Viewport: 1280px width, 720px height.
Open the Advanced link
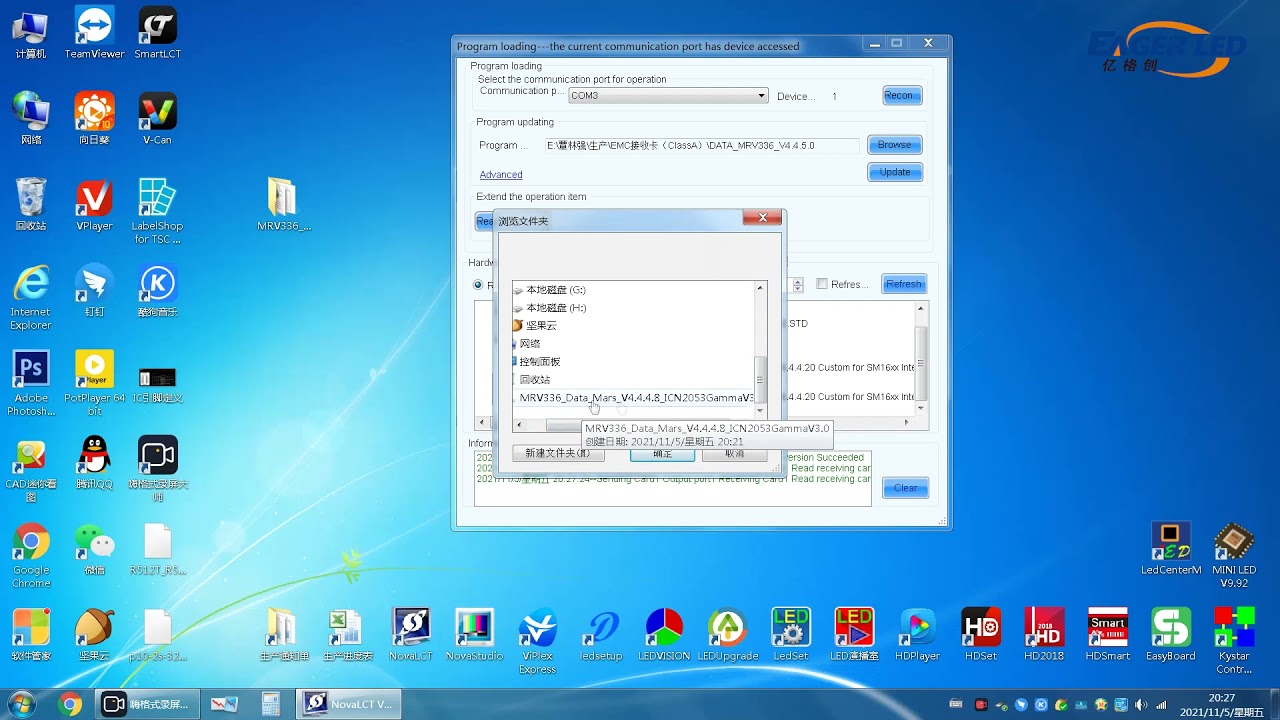pos(501,174)
